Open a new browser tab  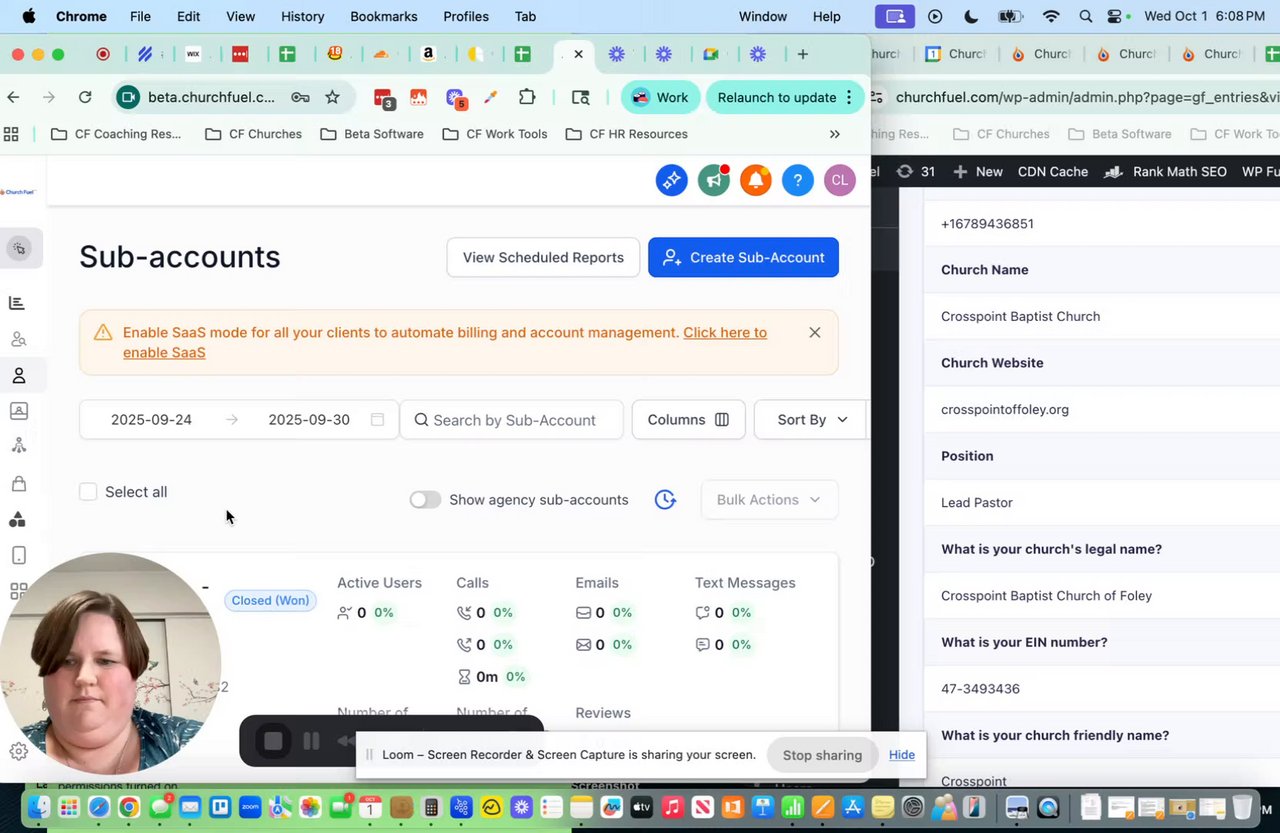802,54
